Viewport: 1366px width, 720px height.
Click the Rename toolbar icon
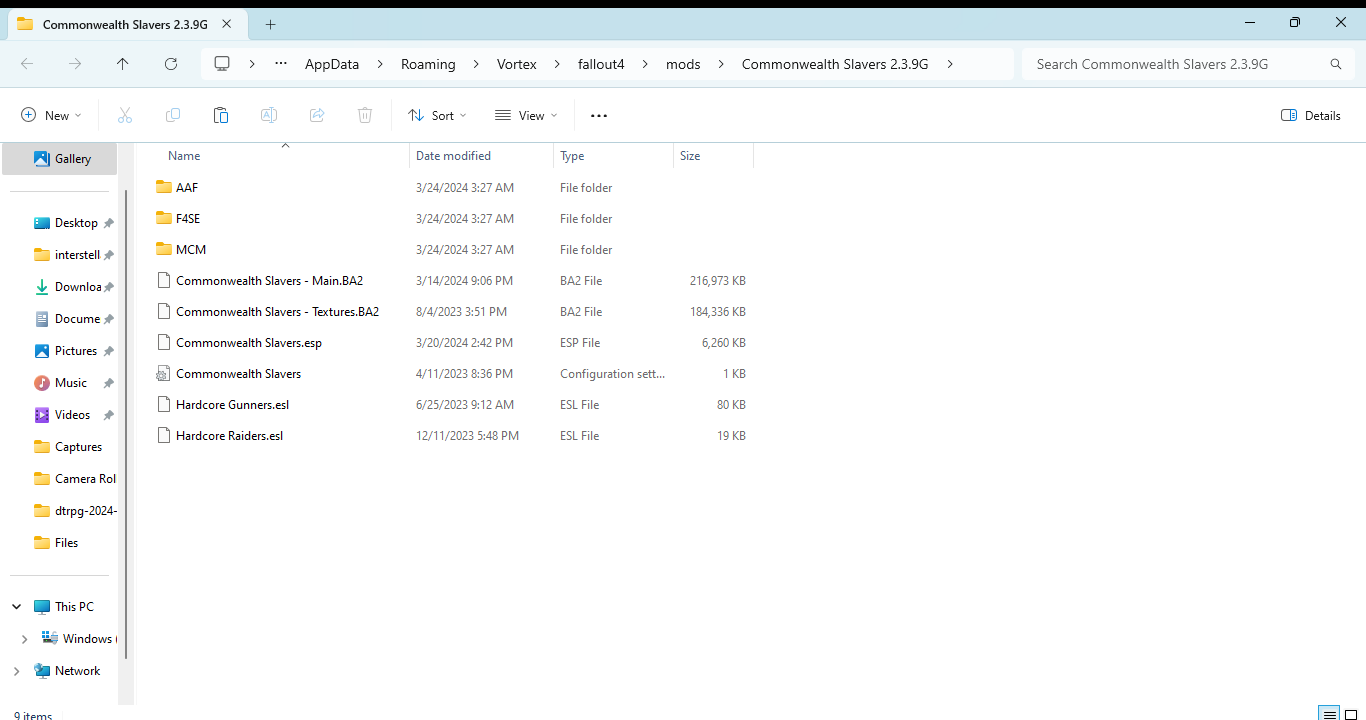pyautogui.click(x=269, y=116)
